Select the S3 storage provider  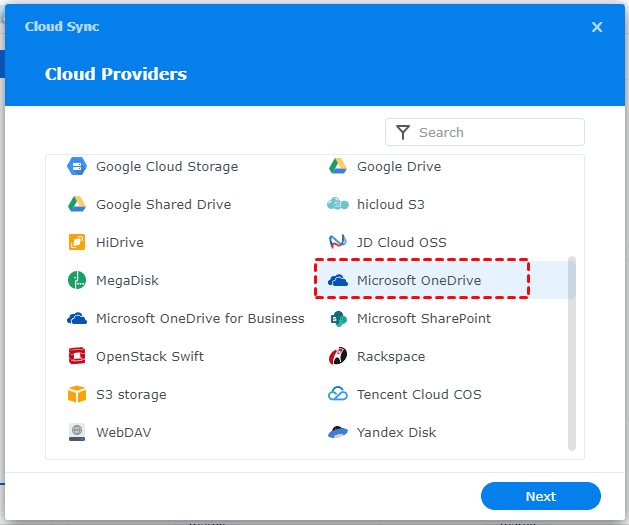click(x=130, y=395)
